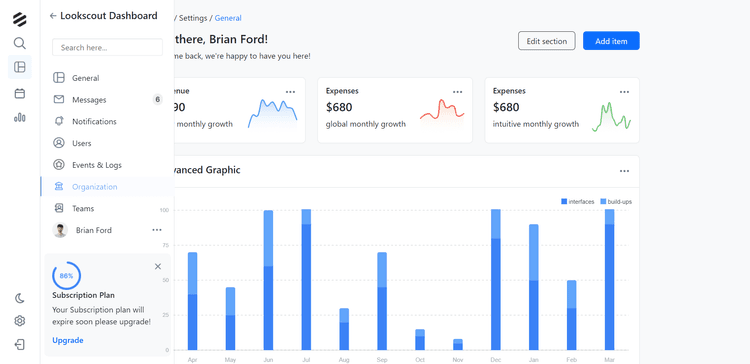Toggle the build-ups legend color swatch
The height and width of the screenshot is (364, 750).
tap(603, 202)
